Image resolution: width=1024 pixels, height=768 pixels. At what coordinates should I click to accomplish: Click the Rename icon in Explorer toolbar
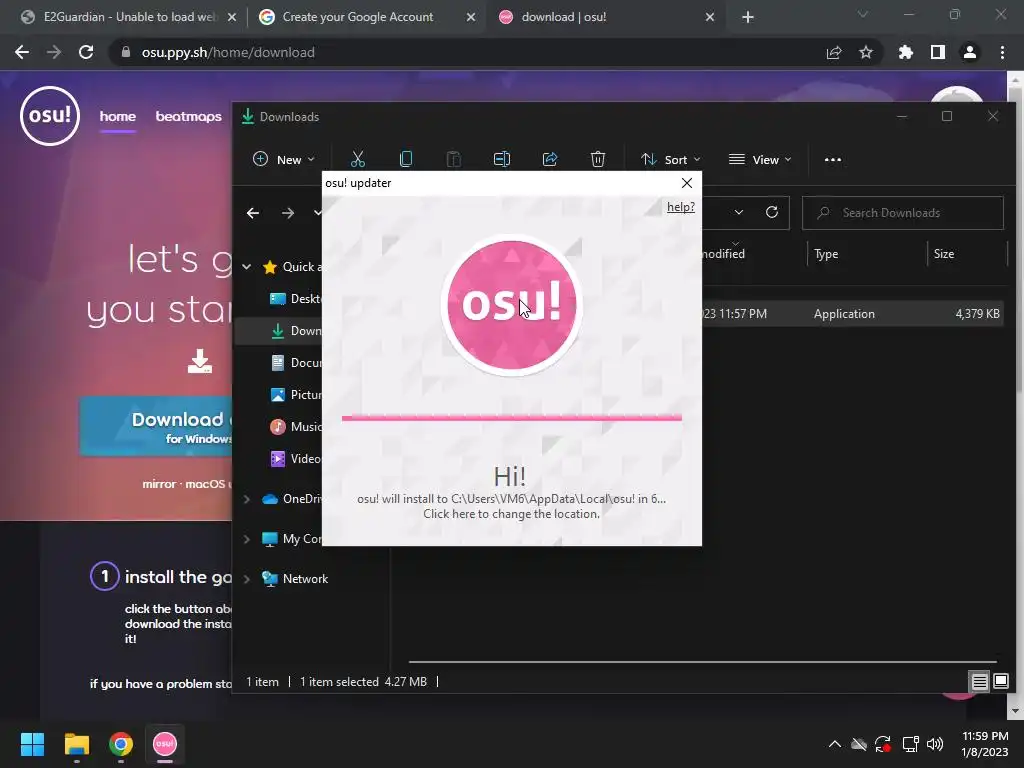point(502,159)
